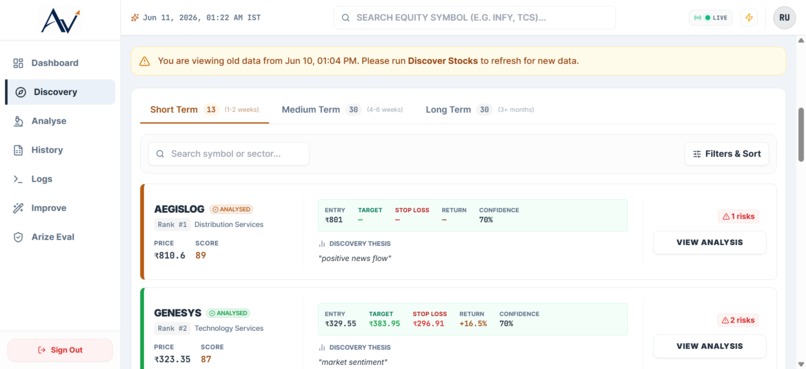This screenshot has height=369, width=806.
Task: Click the Rank #2 tag
Action: 172,328
